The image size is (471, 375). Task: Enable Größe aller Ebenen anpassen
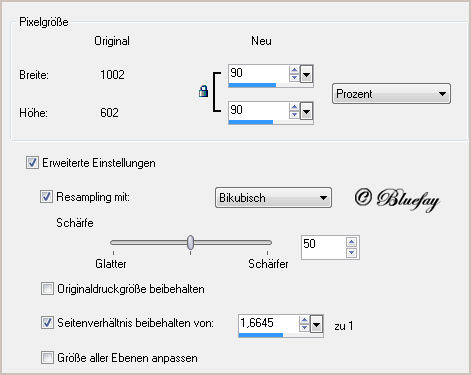(47, 357)
